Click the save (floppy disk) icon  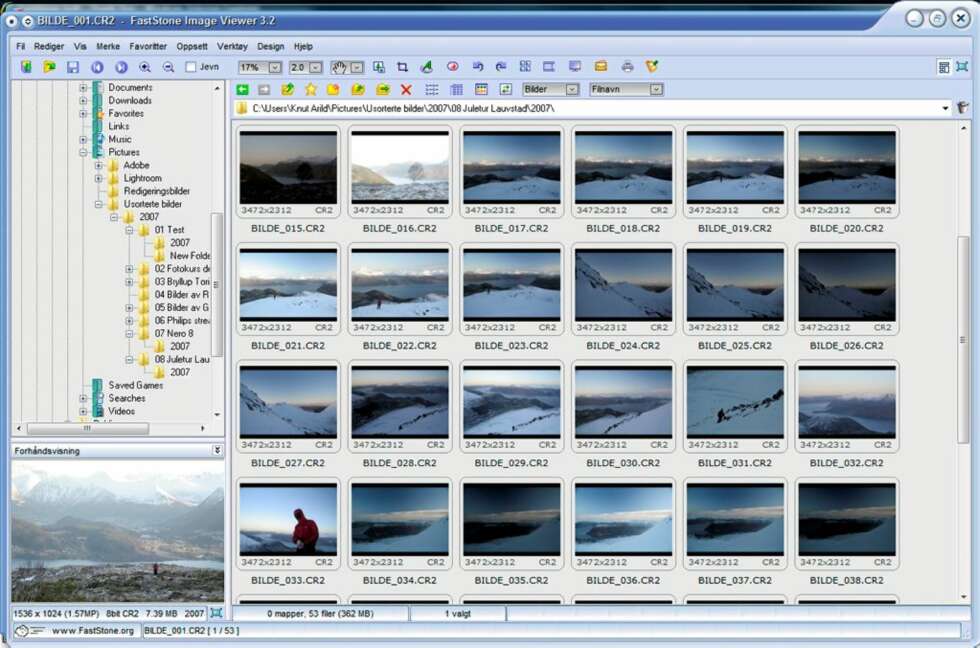click(x=73, y=67)
